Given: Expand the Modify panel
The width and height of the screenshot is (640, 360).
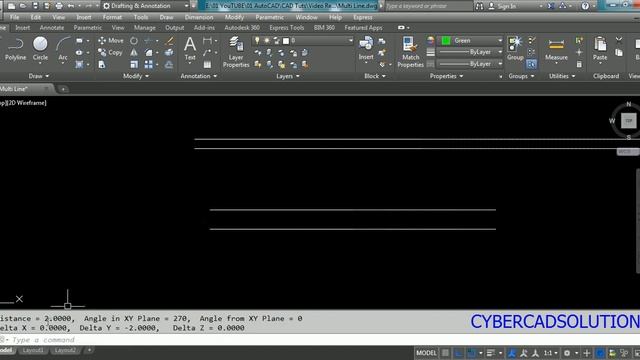Looking at the screenshot, I should click(x=136, y=76).
